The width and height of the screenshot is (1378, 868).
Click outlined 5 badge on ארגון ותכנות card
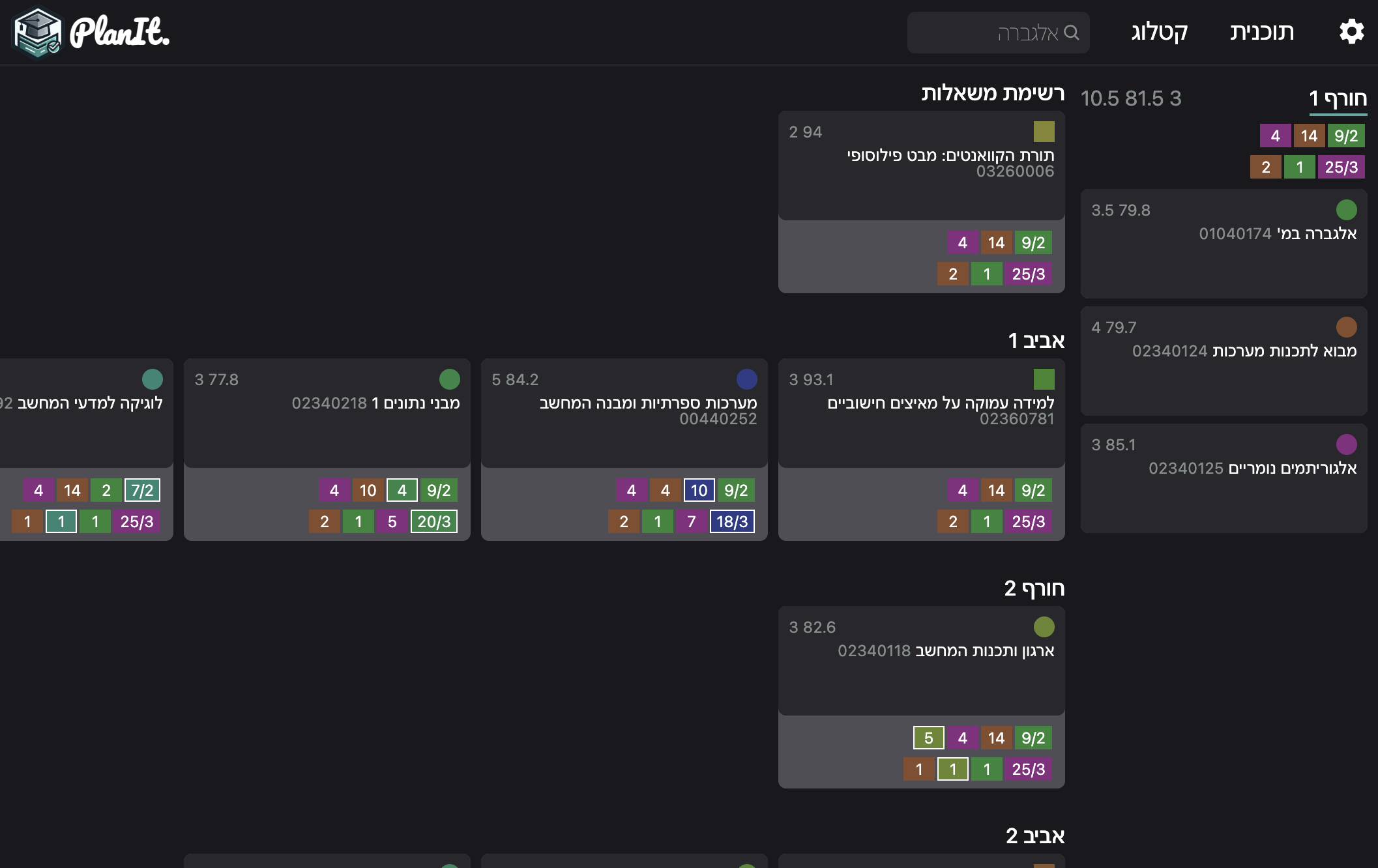[928, 738]
